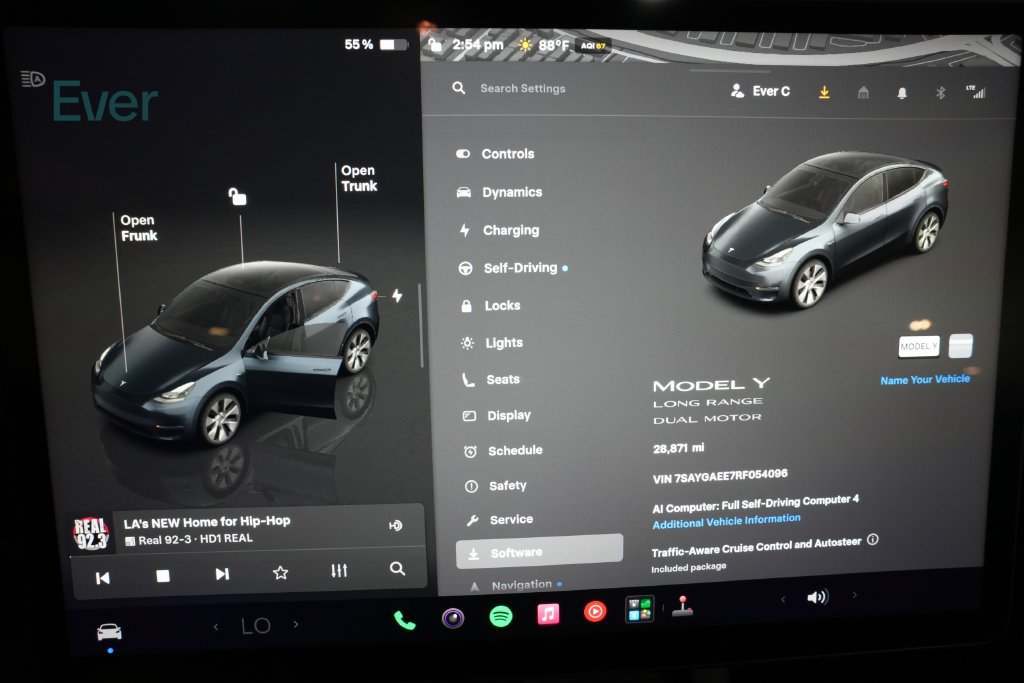
Task: Open the red media player app
Action: click(x=595, y=612)
